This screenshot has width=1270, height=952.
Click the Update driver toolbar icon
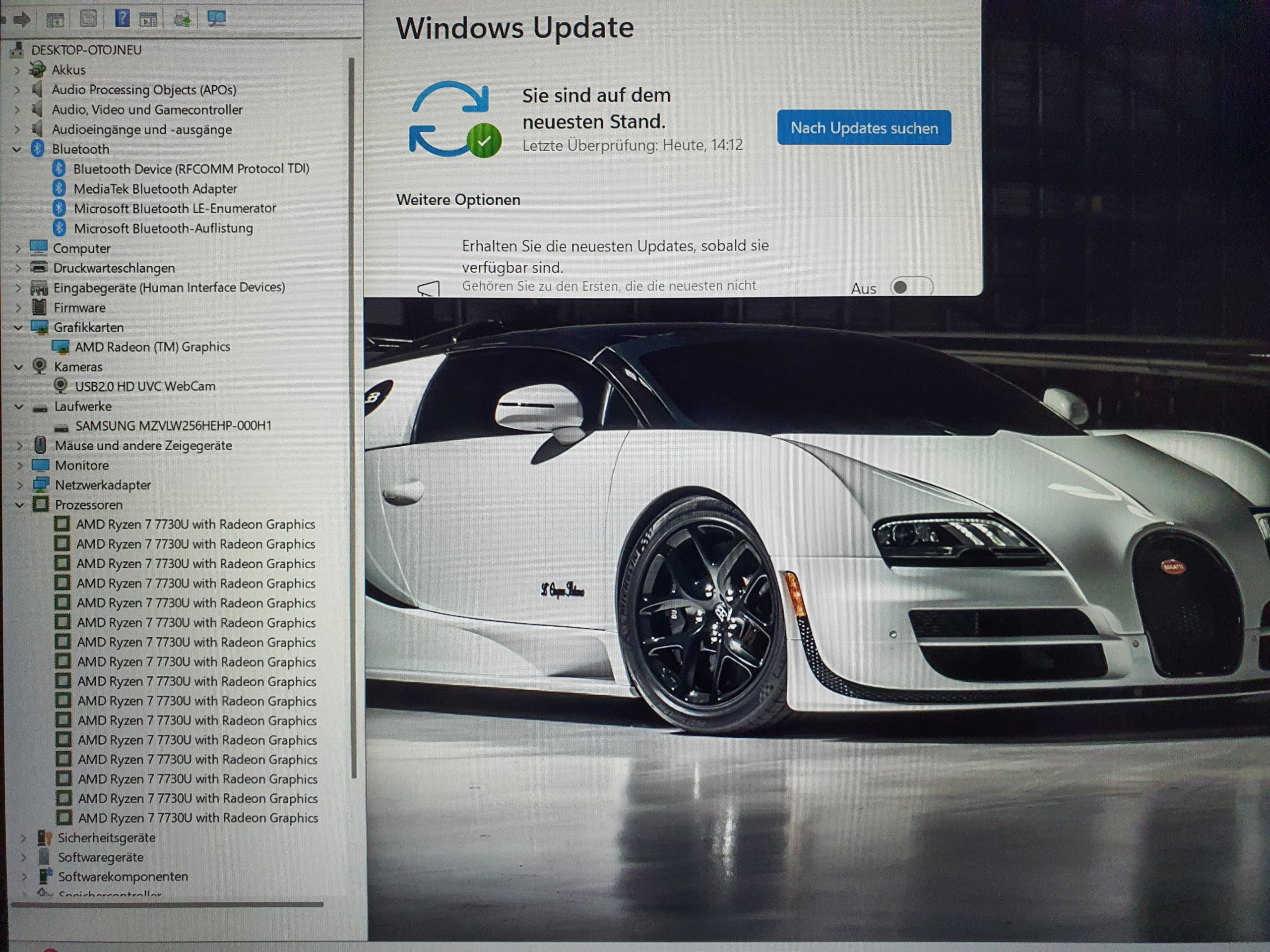click(182, 19)
